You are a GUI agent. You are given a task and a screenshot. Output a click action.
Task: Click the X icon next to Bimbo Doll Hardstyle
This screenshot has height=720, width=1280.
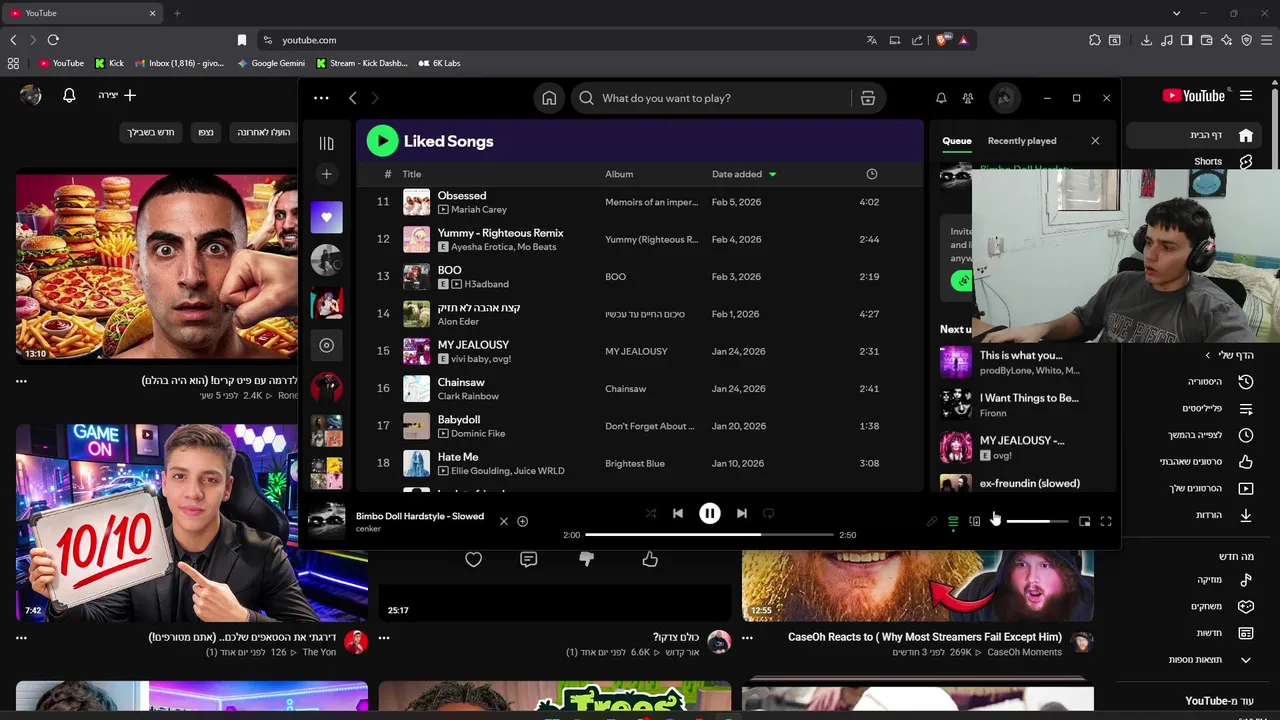[x=504, y=521]
